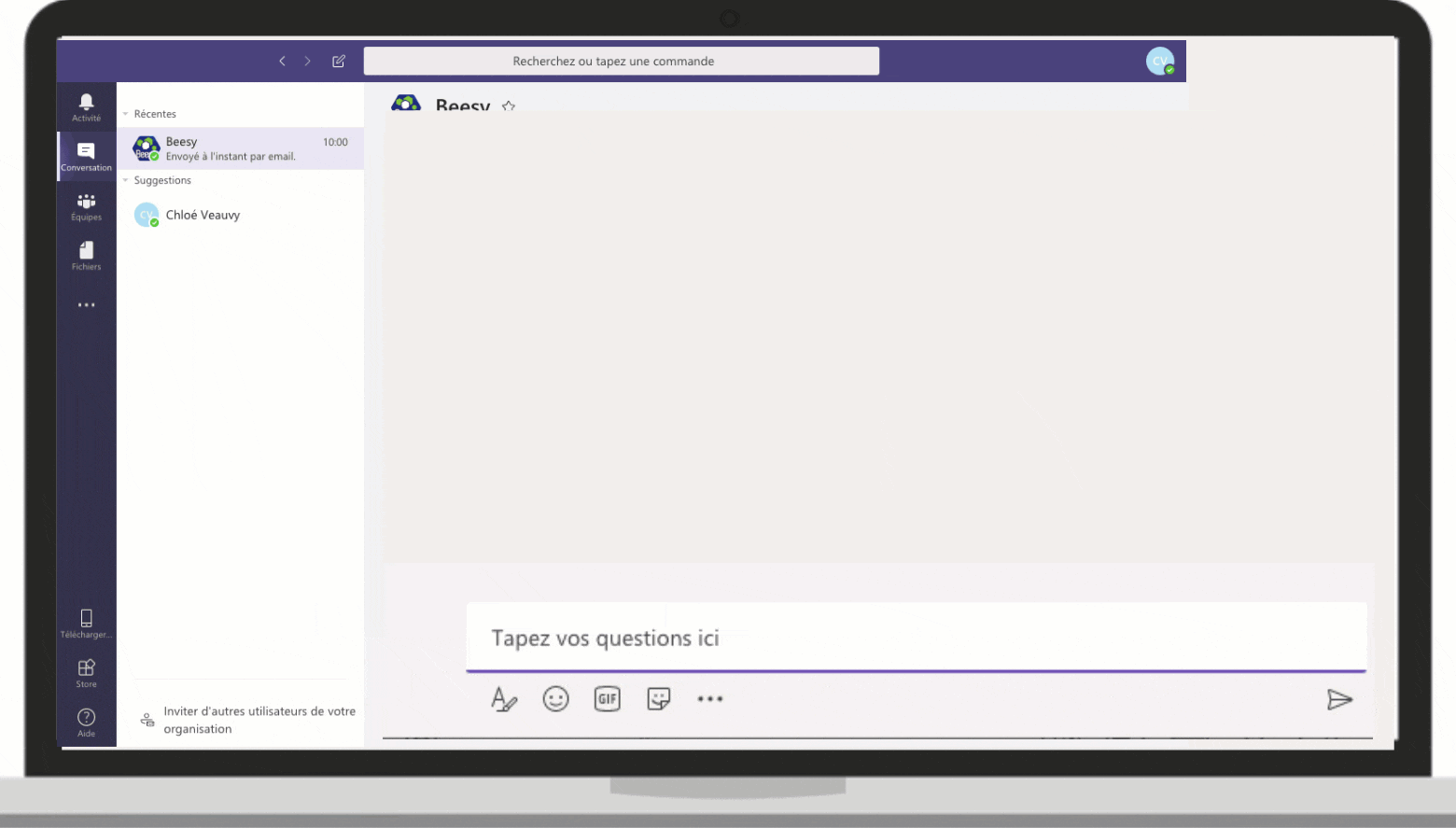Click the 10:00 timestamp on Beesy chat
This screenshot has height=828, width=1456.
(335, 142)
